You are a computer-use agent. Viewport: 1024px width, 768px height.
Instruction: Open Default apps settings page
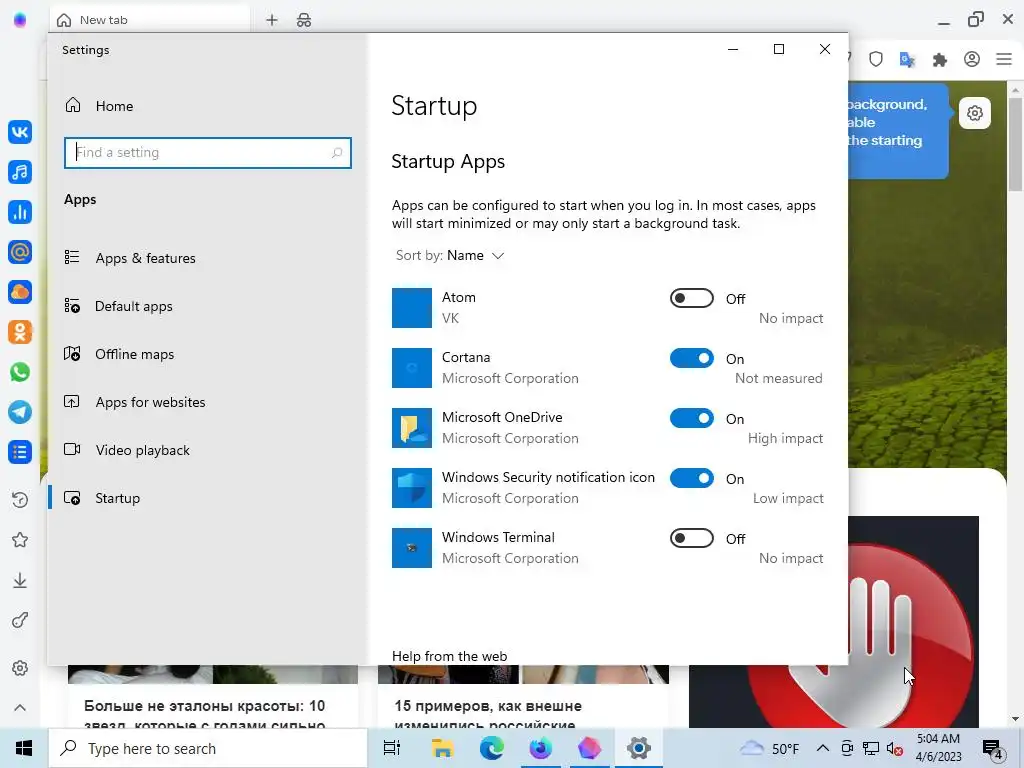point(208,306)
